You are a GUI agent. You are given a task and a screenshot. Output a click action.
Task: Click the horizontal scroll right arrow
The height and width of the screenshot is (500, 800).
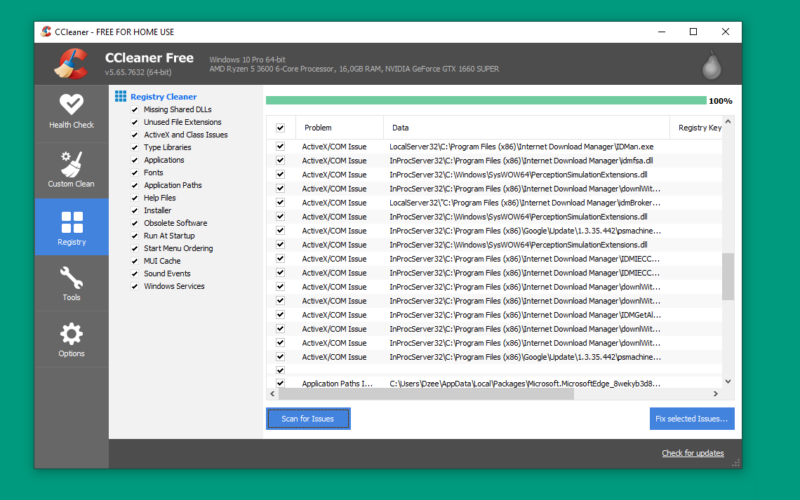click(715, 394)
